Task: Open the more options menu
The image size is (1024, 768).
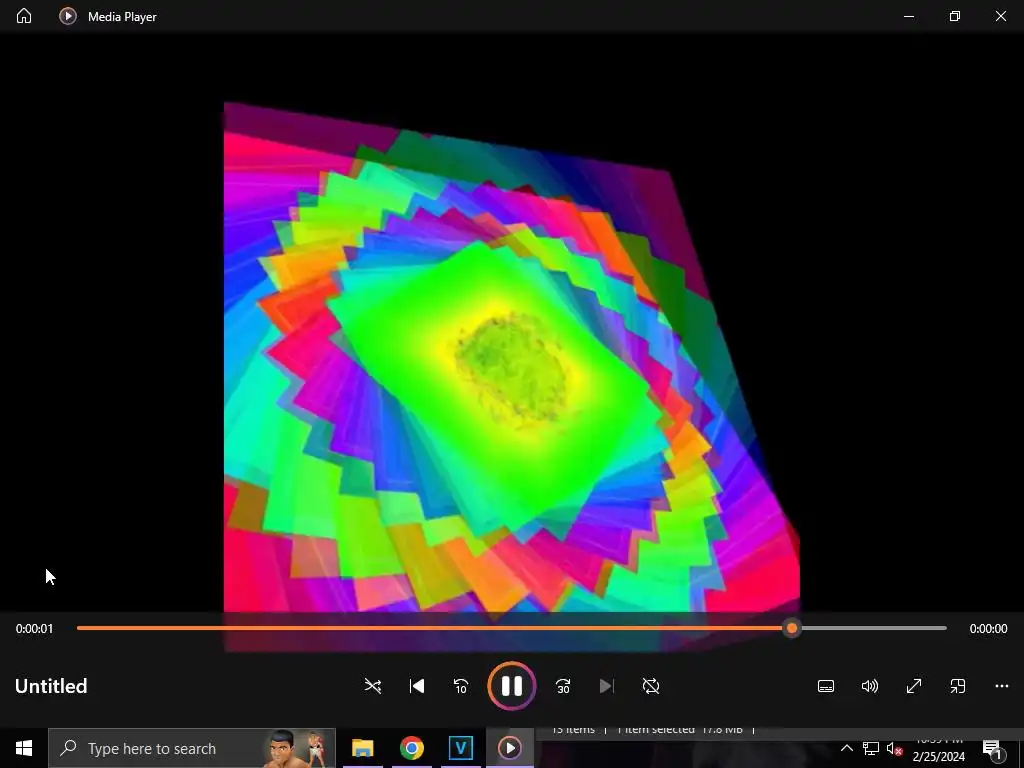Action: tap(1002, 686)
